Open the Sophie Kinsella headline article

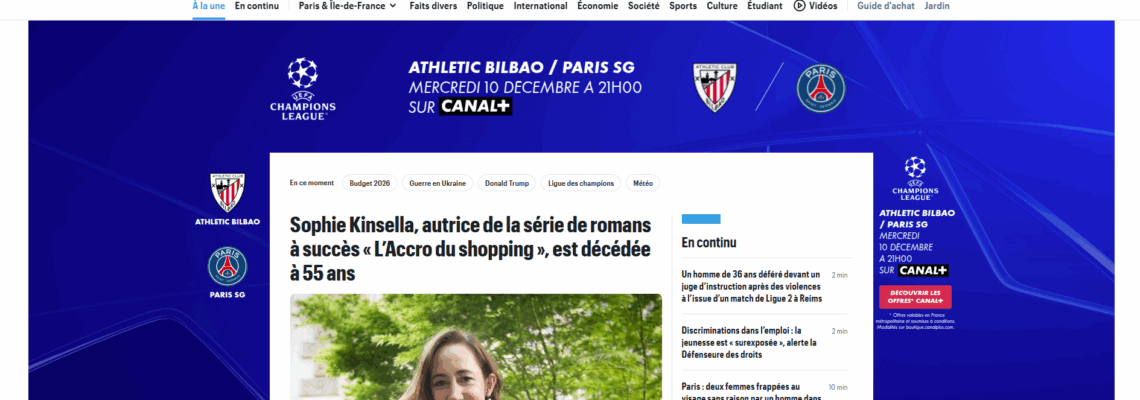point(470,249)
